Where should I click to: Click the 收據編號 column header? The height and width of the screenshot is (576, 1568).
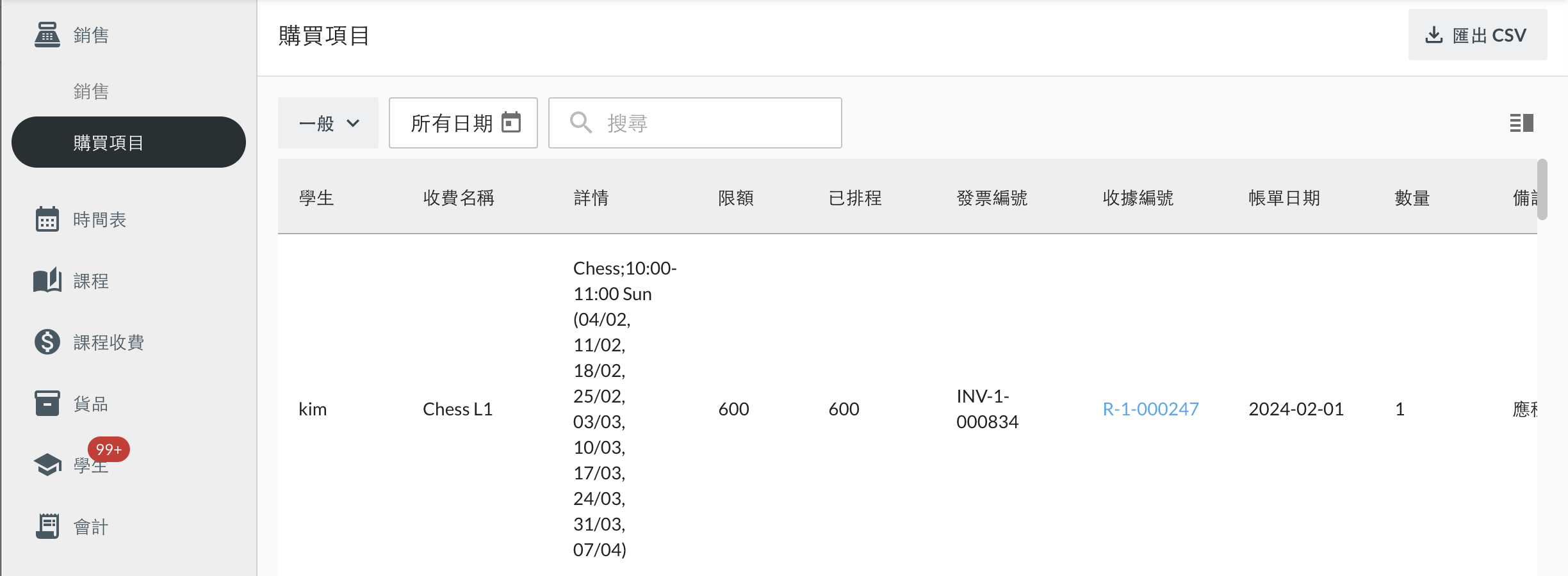point(1138,198)
